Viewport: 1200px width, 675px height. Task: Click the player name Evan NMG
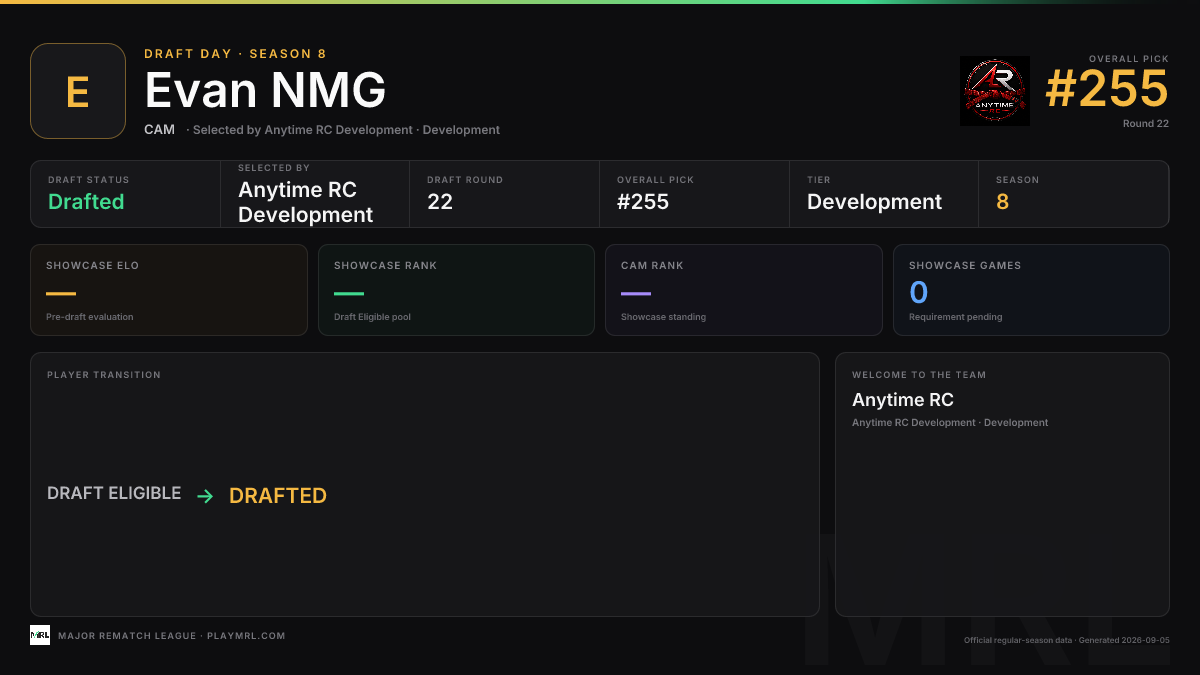[266, 91]
